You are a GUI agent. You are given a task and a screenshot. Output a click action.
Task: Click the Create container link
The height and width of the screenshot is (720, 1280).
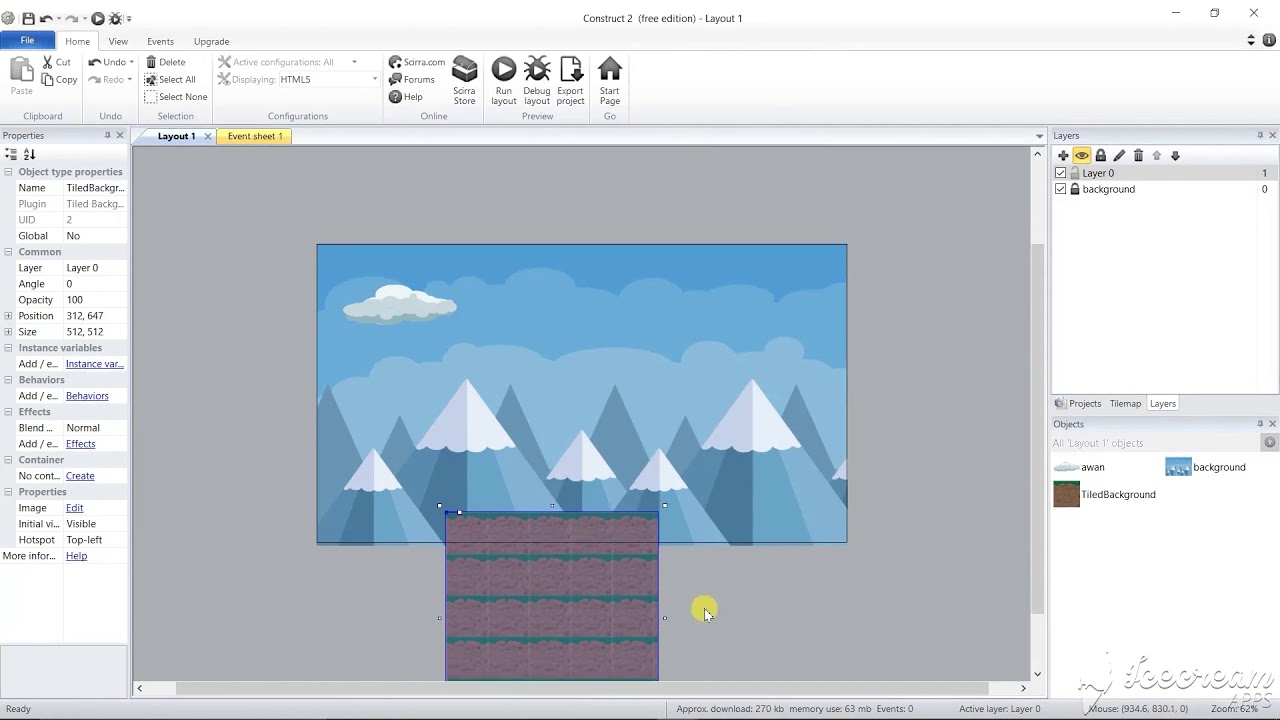(80, 476)
